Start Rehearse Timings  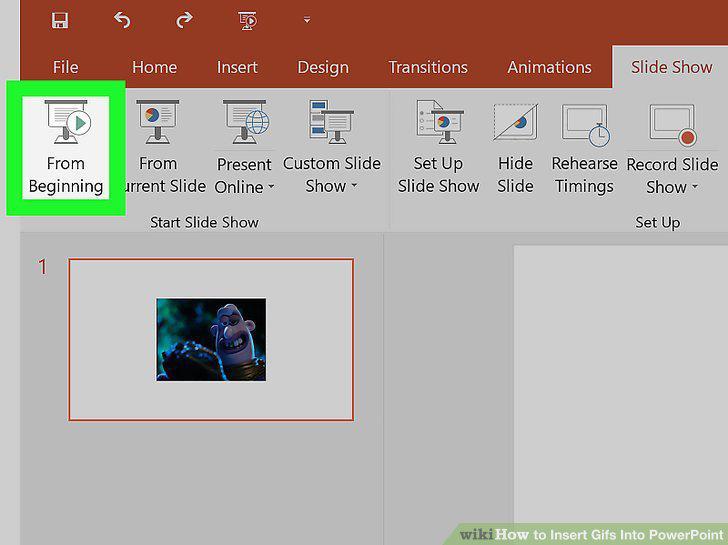585,148
